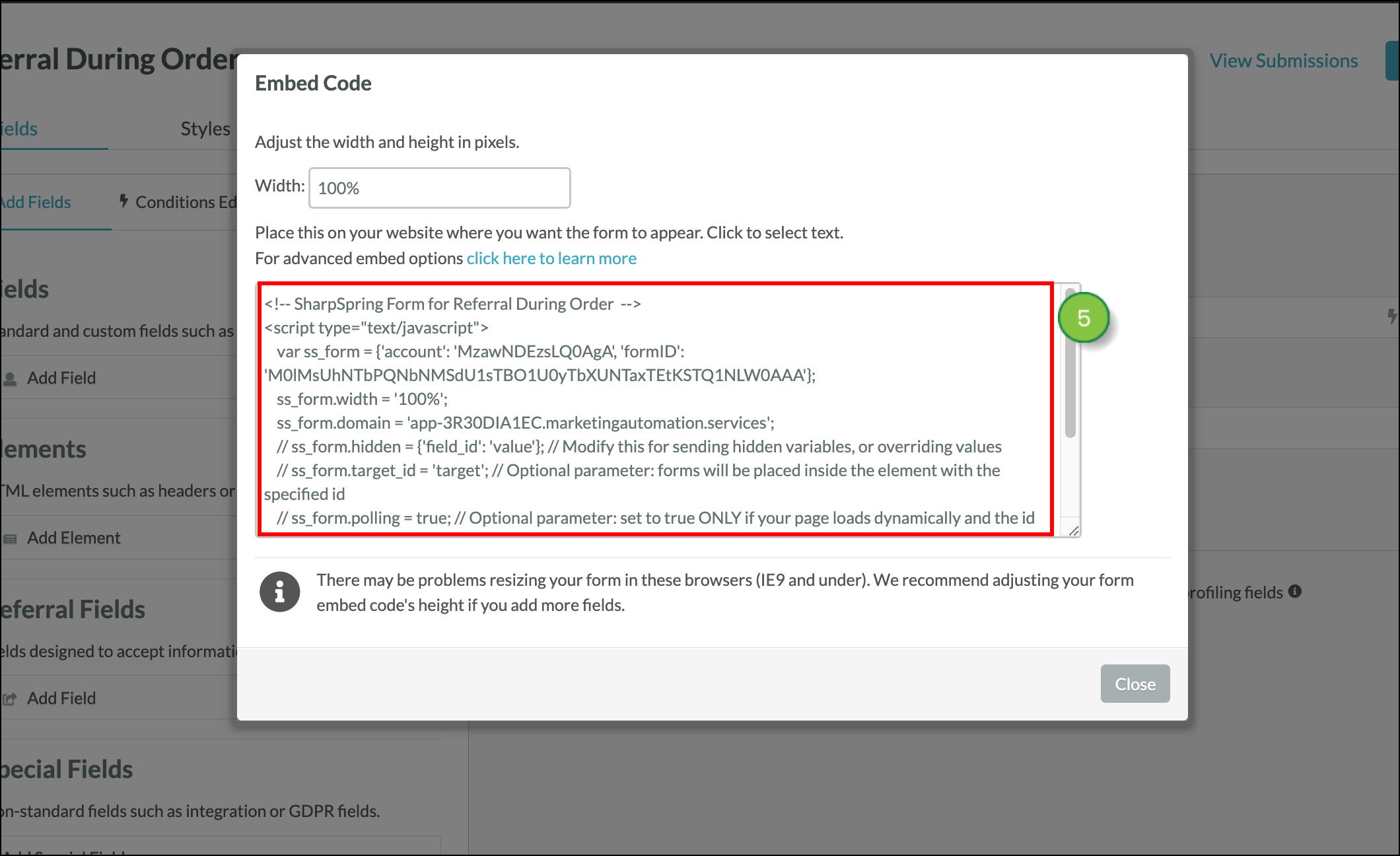Click the textarea resize handle corner
Viewport: 1400px width, 856px height.
click(x=1073, y=530)
